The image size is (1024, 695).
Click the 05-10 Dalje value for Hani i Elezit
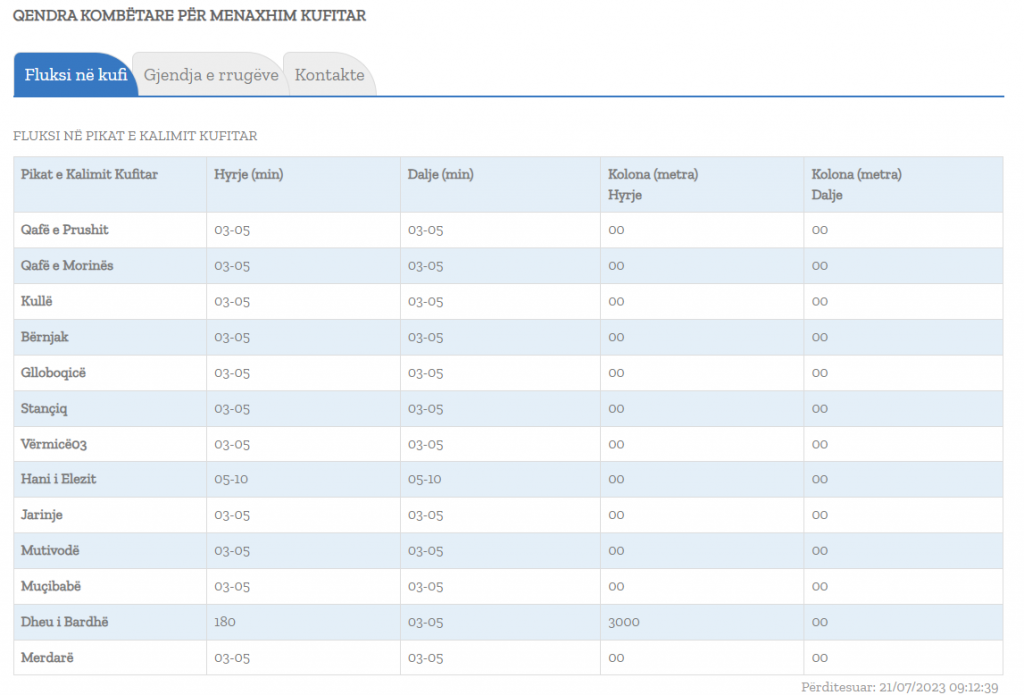(x=424, y=479)
